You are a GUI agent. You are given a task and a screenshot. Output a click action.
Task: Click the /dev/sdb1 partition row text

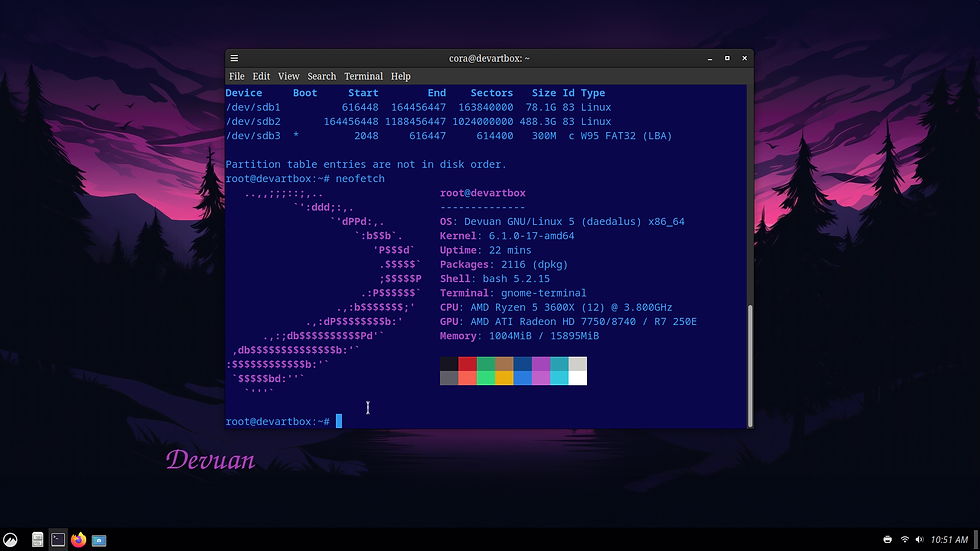coord(418,107)
